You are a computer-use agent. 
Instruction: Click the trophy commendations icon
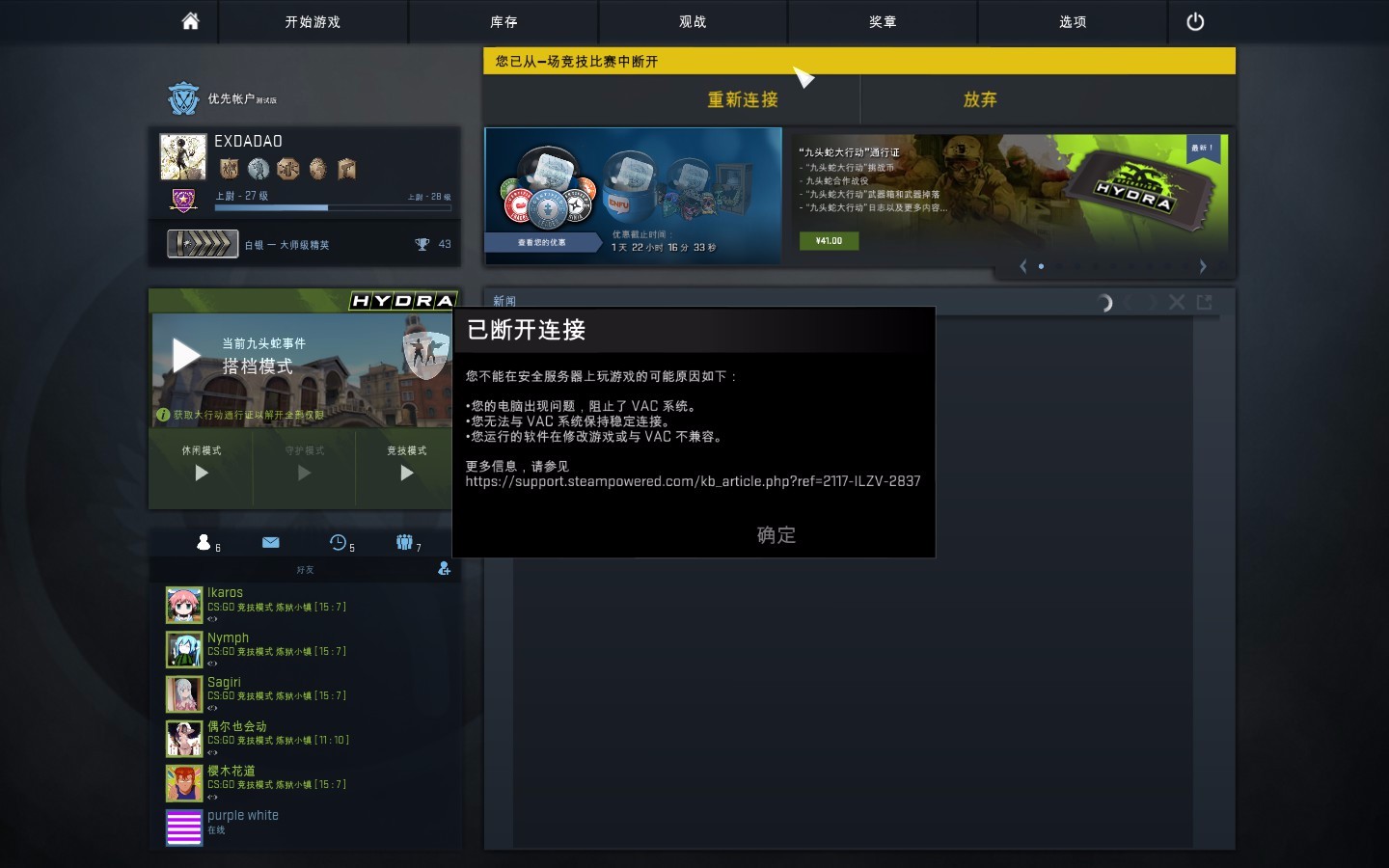(422, 244)
